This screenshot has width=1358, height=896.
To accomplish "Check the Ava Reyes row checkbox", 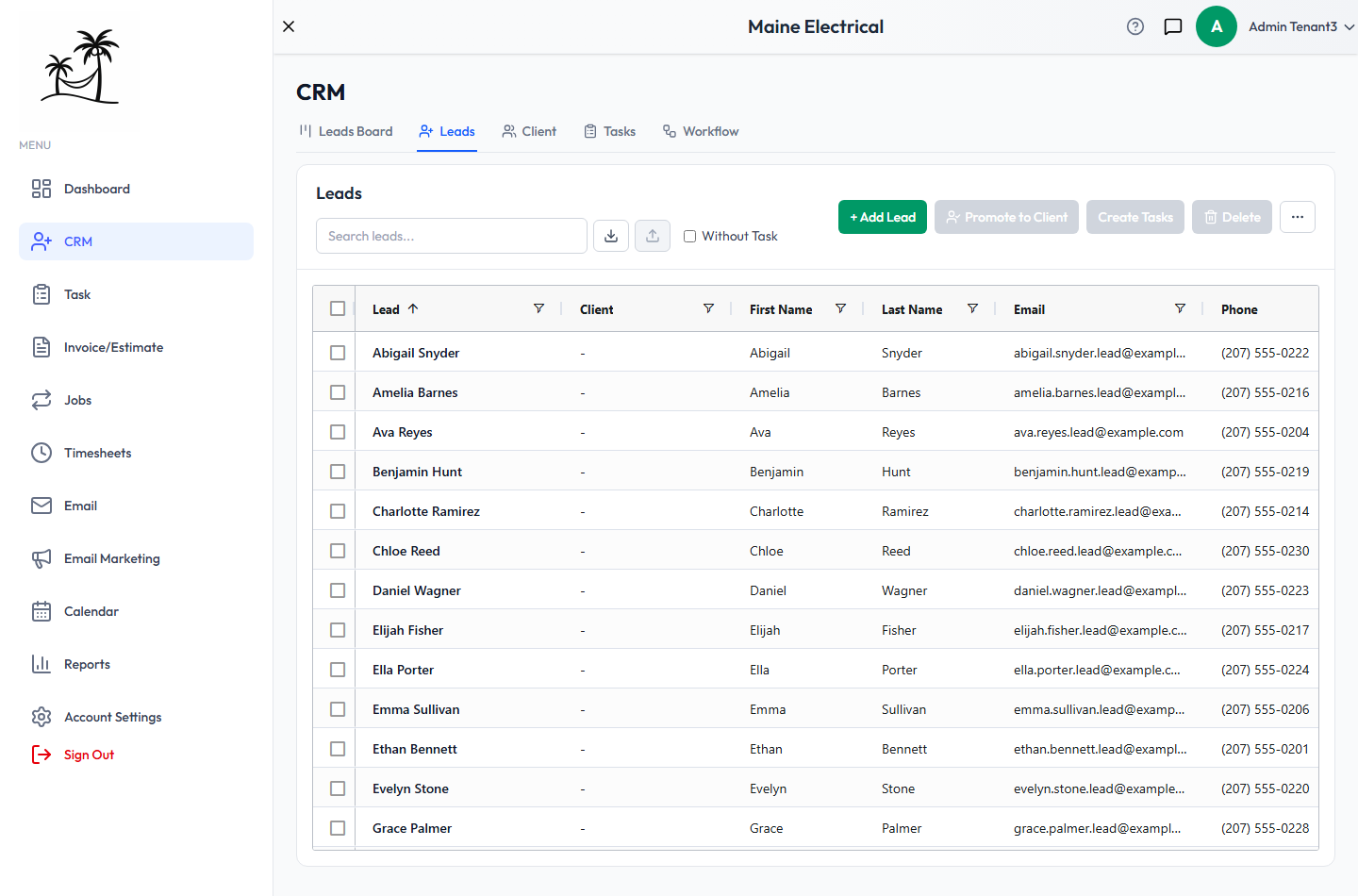I will point(338,432).
